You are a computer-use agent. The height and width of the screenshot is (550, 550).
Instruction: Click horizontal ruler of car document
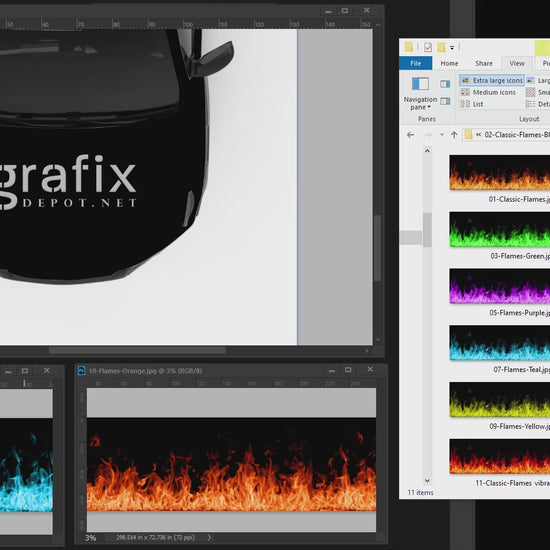point(186,25)
